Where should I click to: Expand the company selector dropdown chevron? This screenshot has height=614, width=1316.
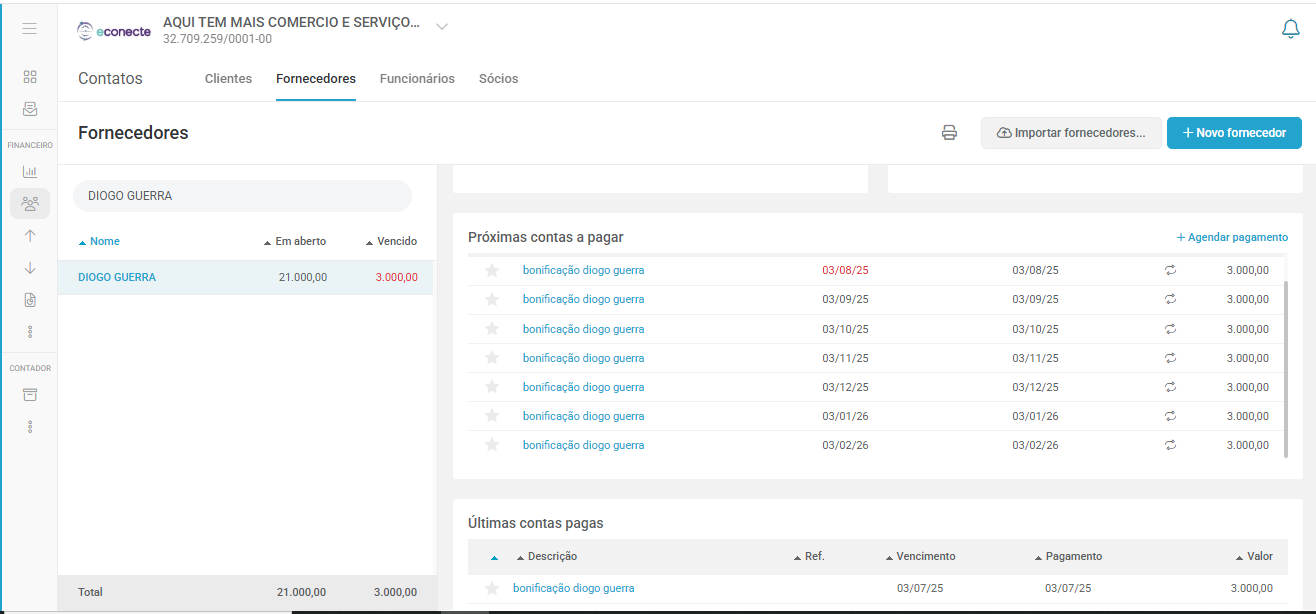point(442,26)
